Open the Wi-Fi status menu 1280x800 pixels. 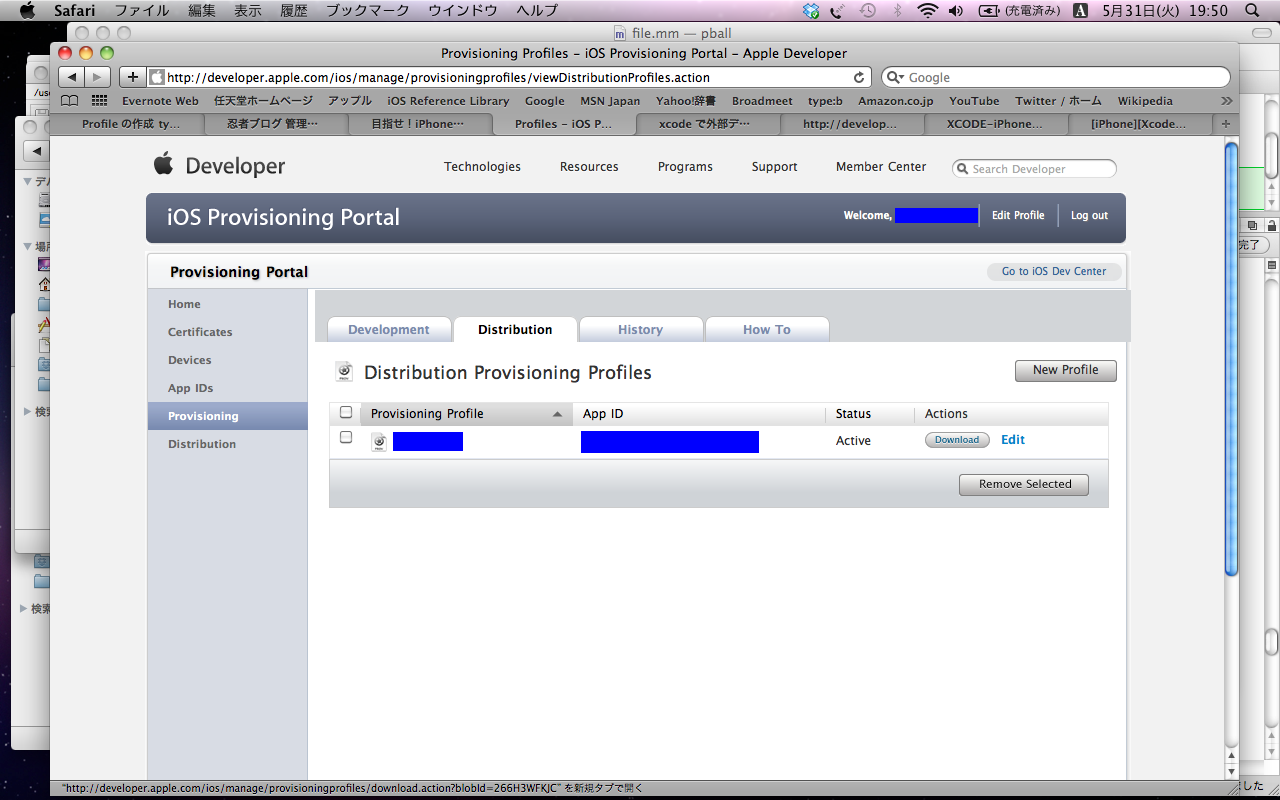tap(927, 11)
